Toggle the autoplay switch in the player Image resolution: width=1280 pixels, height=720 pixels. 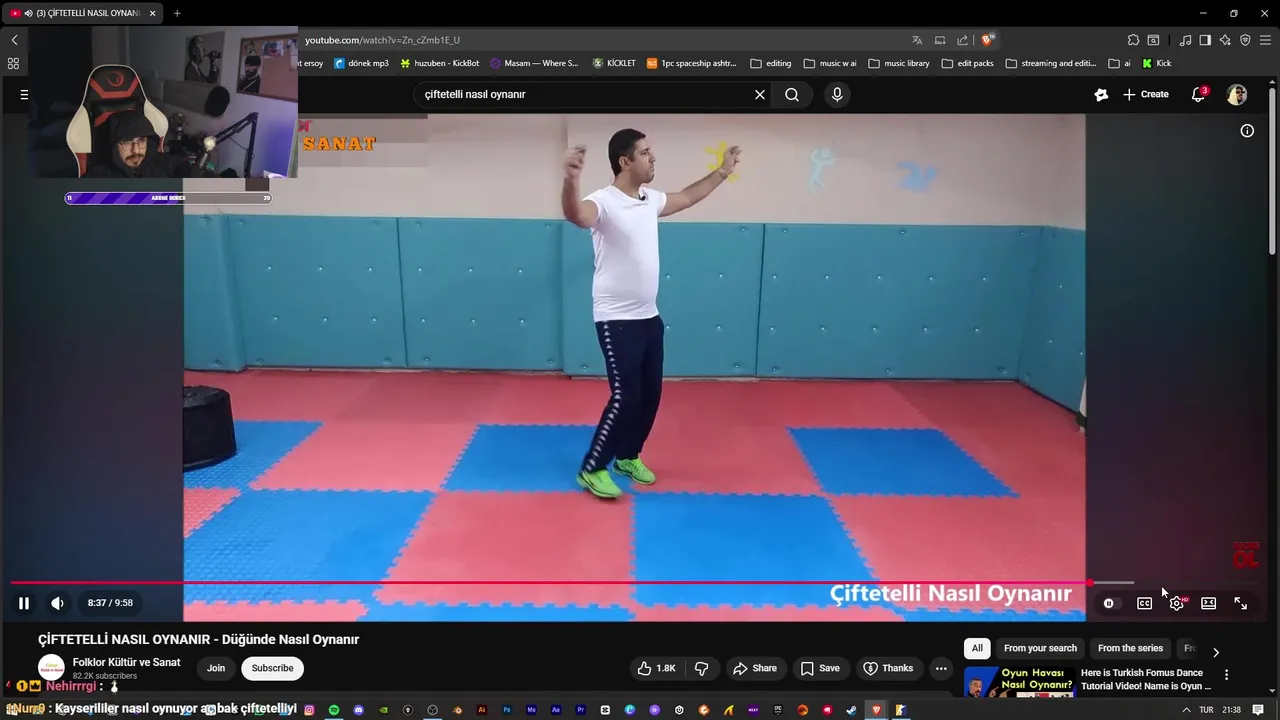[x=1109, y=603]
